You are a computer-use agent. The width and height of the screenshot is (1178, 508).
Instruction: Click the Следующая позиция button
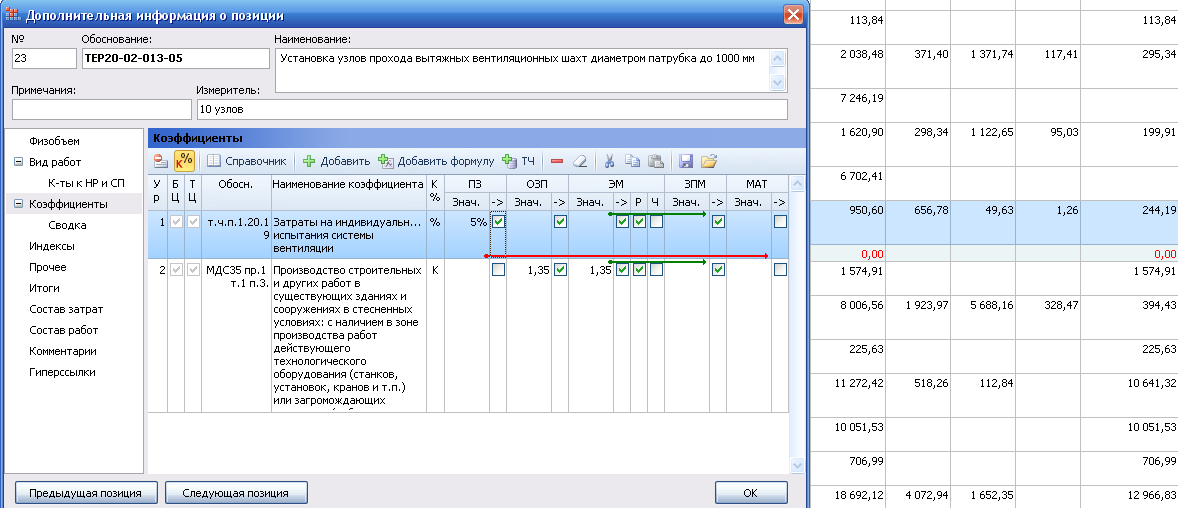pyautogui.click(x=237, y=493)
